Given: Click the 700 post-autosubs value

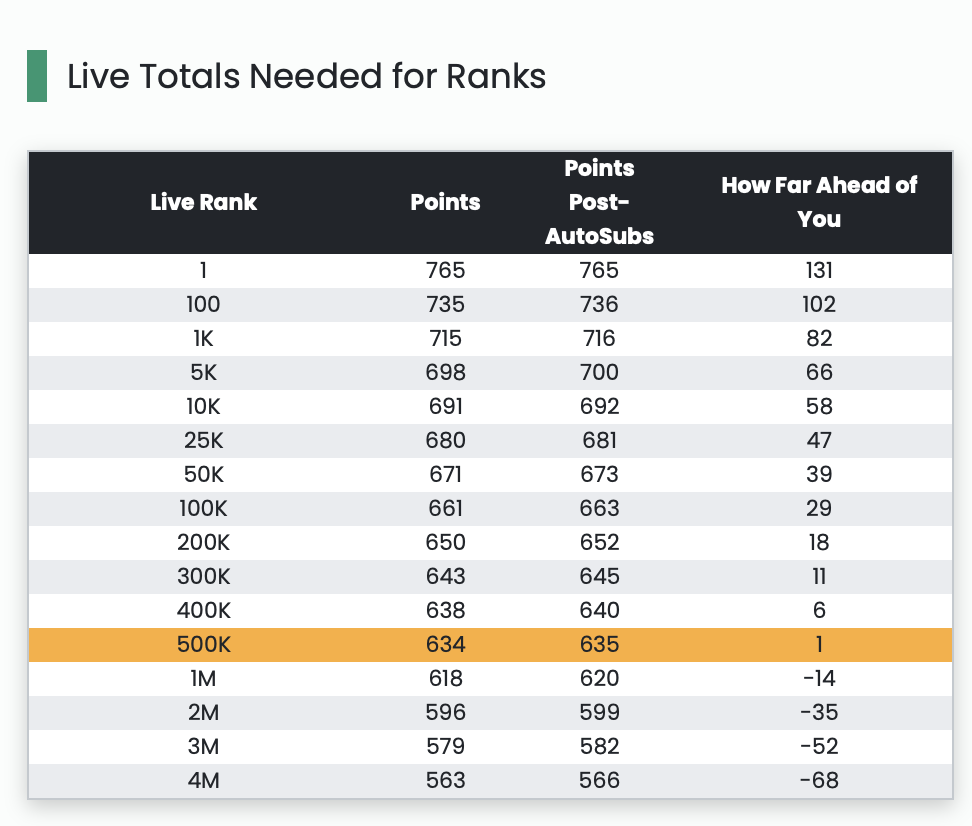Looking at the screenshot, I should [x=599, y=373].
